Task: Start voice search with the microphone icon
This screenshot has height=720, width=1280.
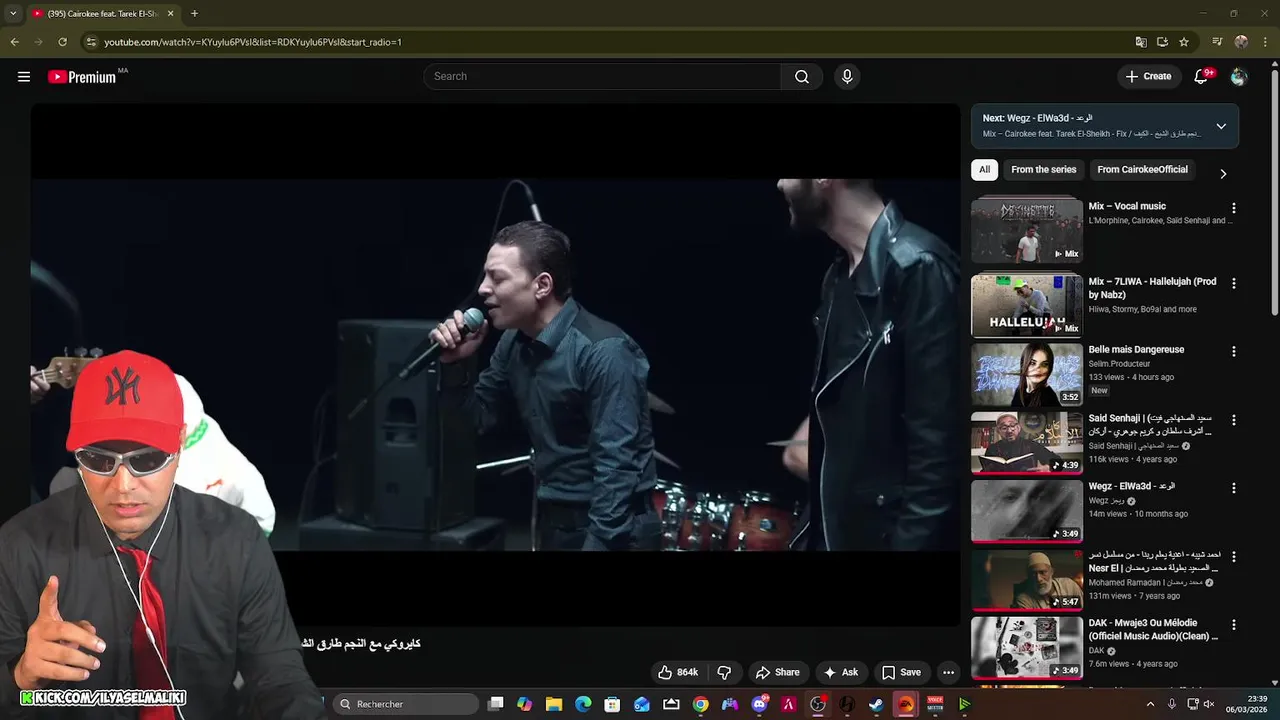Action: [x=847, y=77]
